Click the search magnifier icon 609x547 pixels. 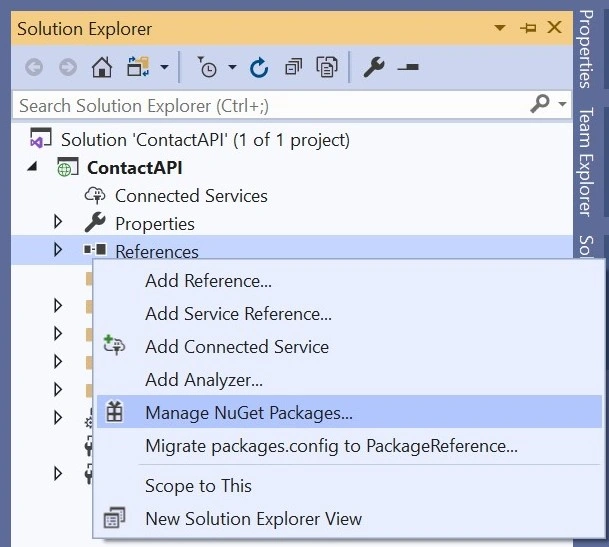click(x=540, y=104)
